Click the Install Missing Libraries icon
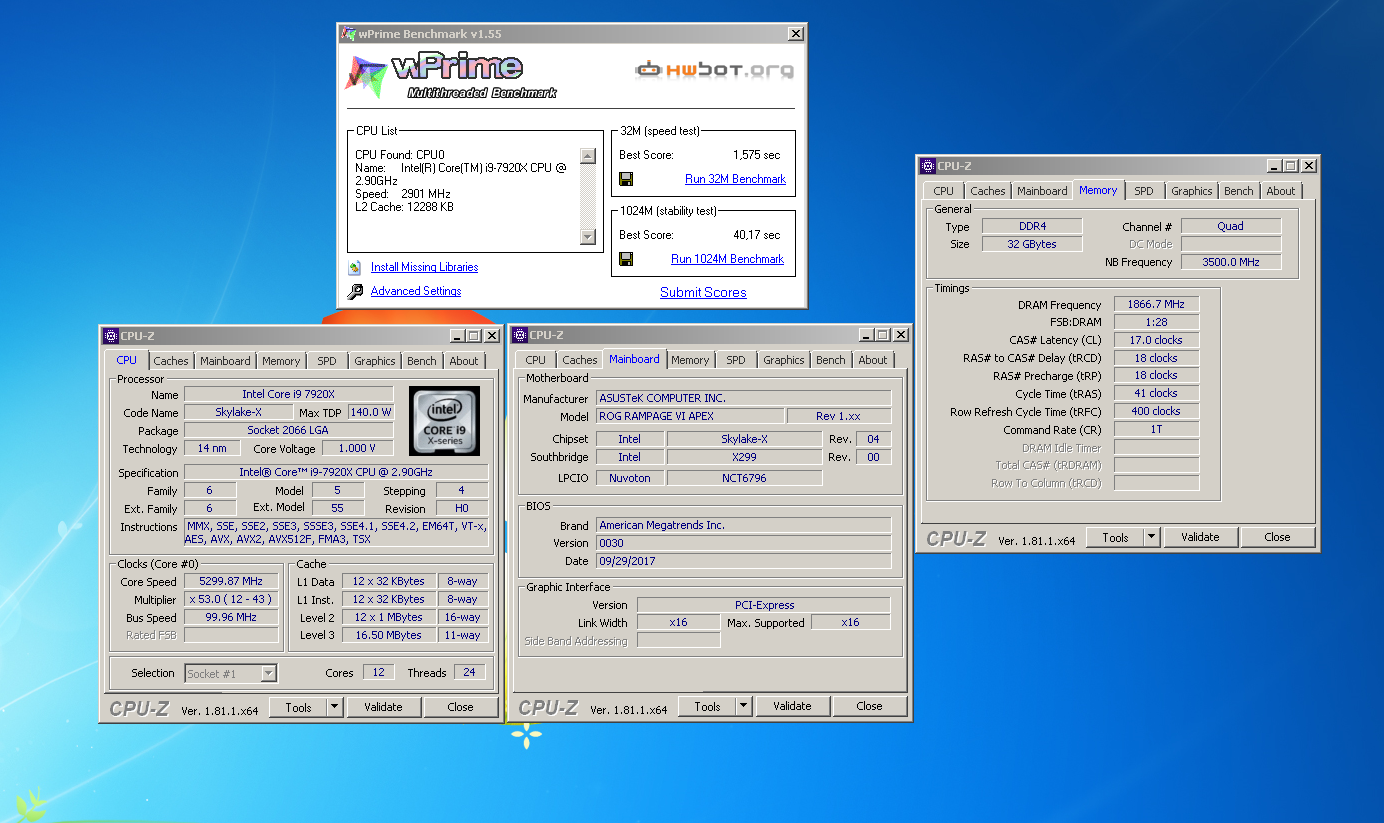Image resolution: width=1384 pixels, height=823 pixels. pos(354,267)
